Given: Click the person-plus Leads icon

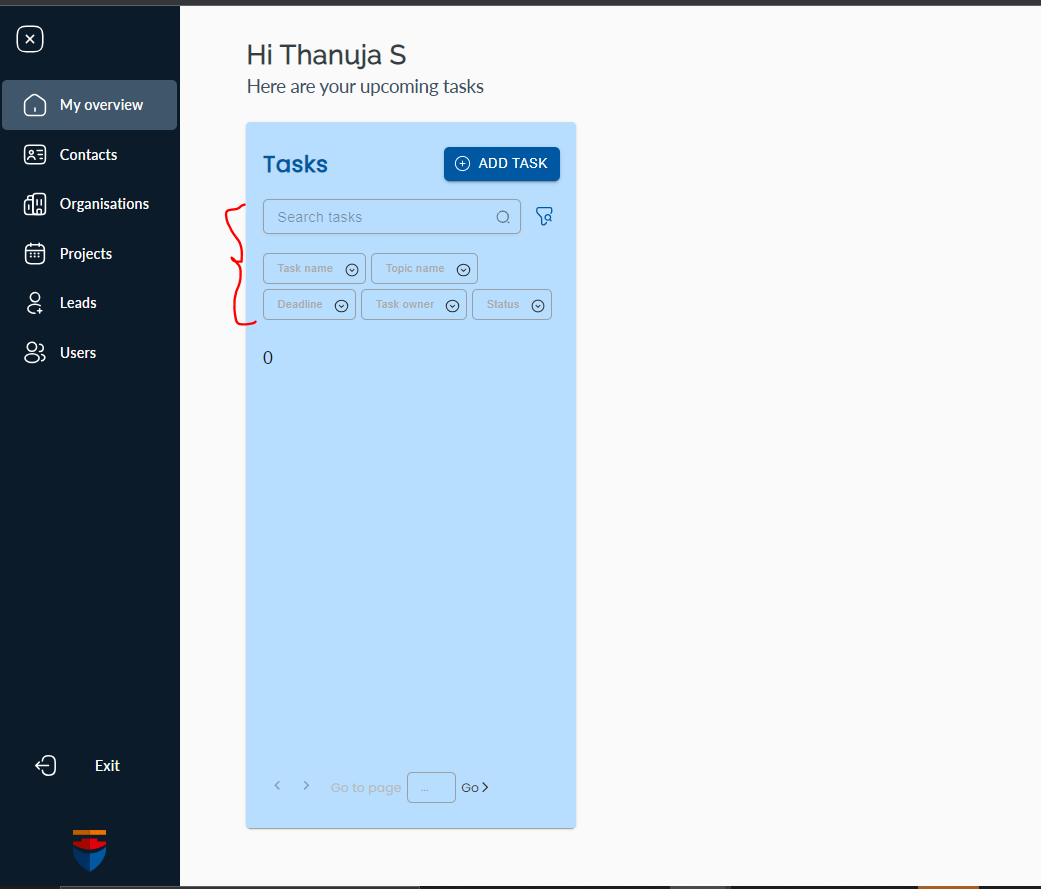Looking at the screenshot, I should point(35,303).
